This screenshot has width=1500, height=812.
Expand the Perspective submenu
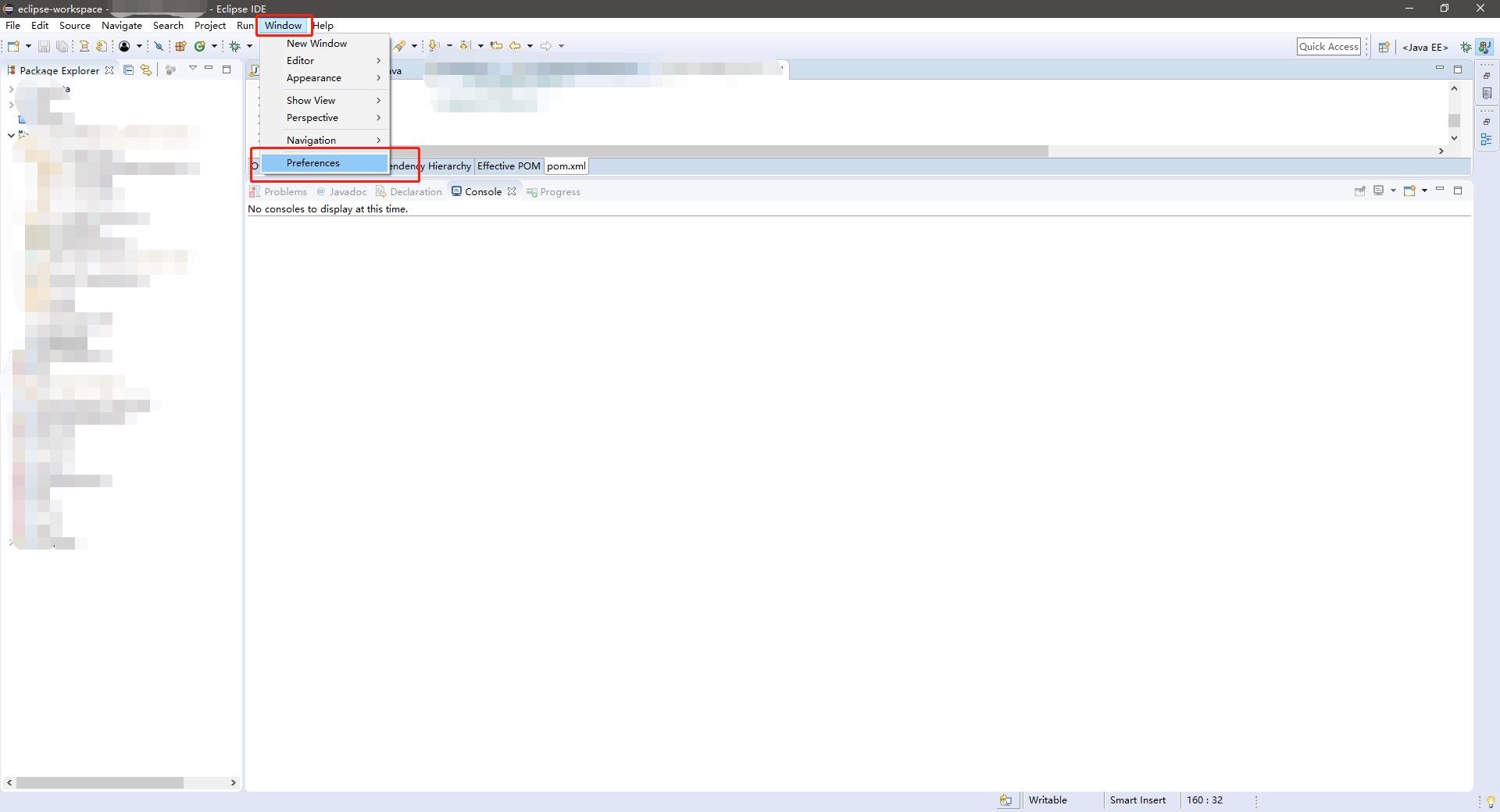pyautogui.click(x=326, y=117)
